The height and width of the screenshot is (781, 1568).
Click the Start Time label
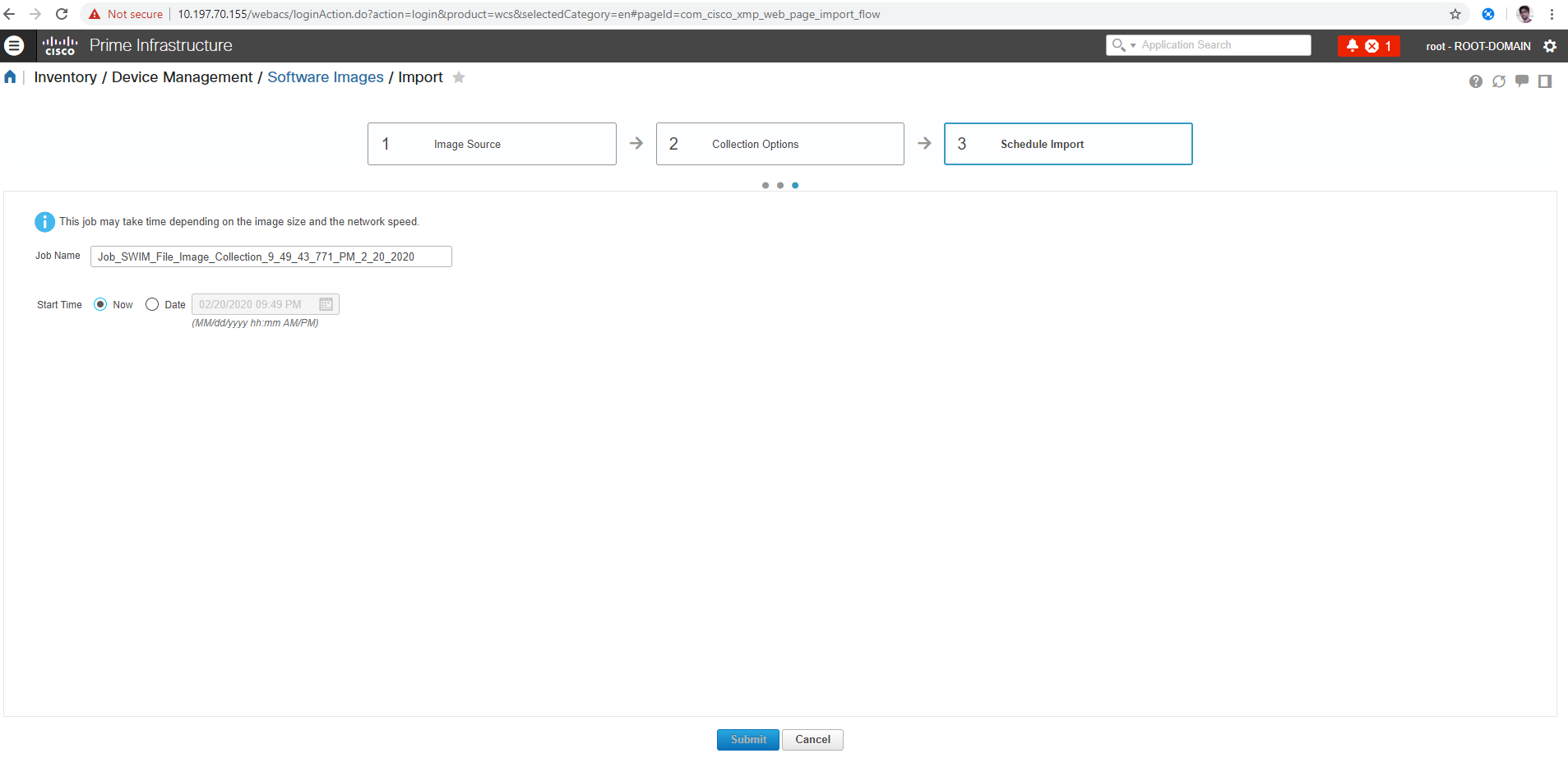[59, 305]
